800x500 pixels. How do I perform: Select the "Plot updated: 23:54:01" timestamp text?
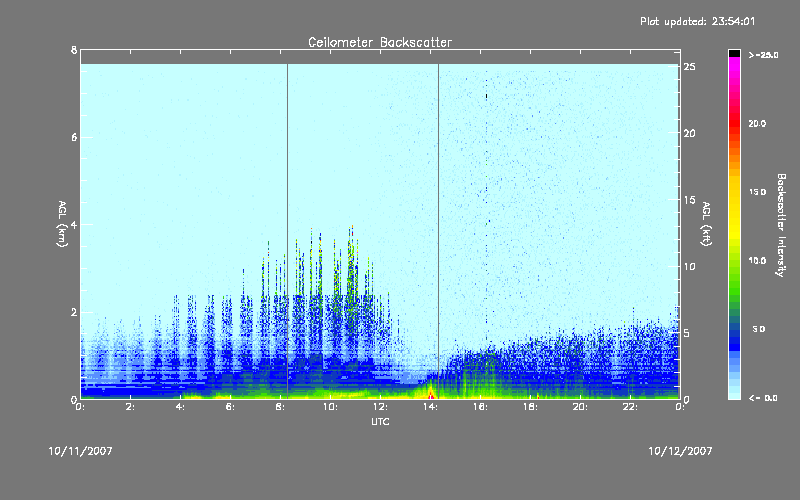(697, 21)
